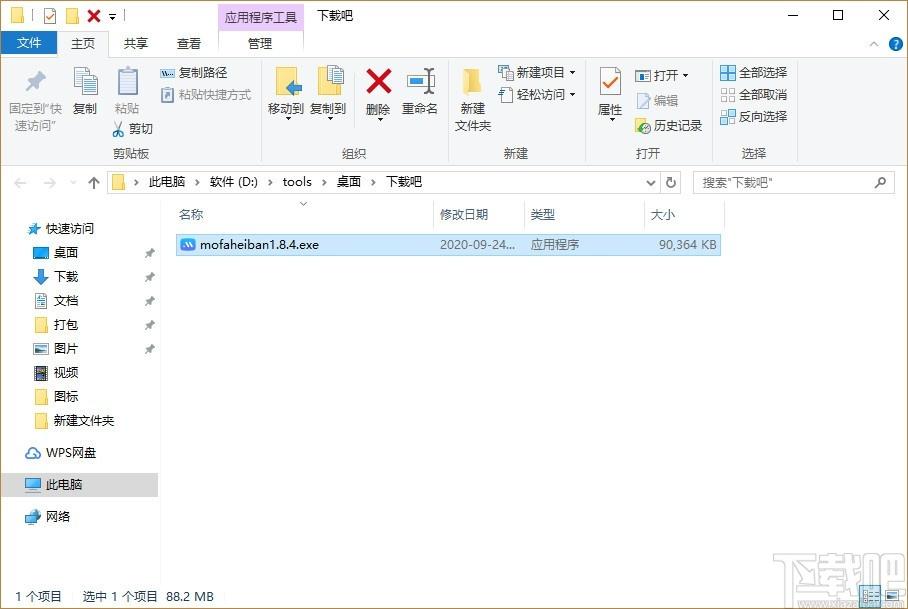Switch to the View (查看) tab

pos(189,43)
